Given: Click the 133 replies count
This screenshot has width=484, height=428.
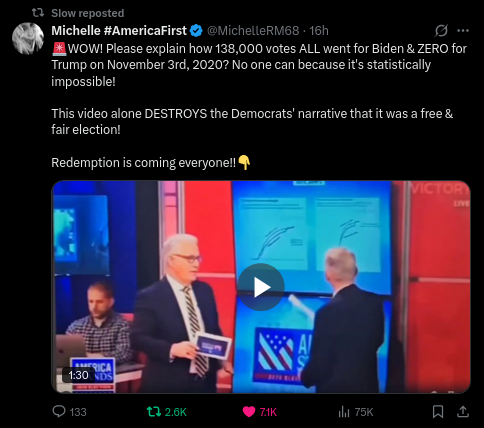Looking at the screenshot, I should tap(78, 412).
